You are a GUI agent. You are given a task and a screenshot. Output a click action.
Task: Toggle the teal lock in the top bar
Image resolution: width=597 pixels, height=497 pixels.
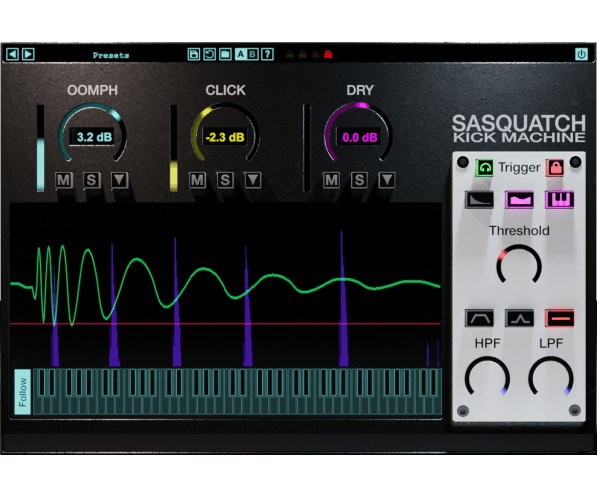click(x=290, y=54)
